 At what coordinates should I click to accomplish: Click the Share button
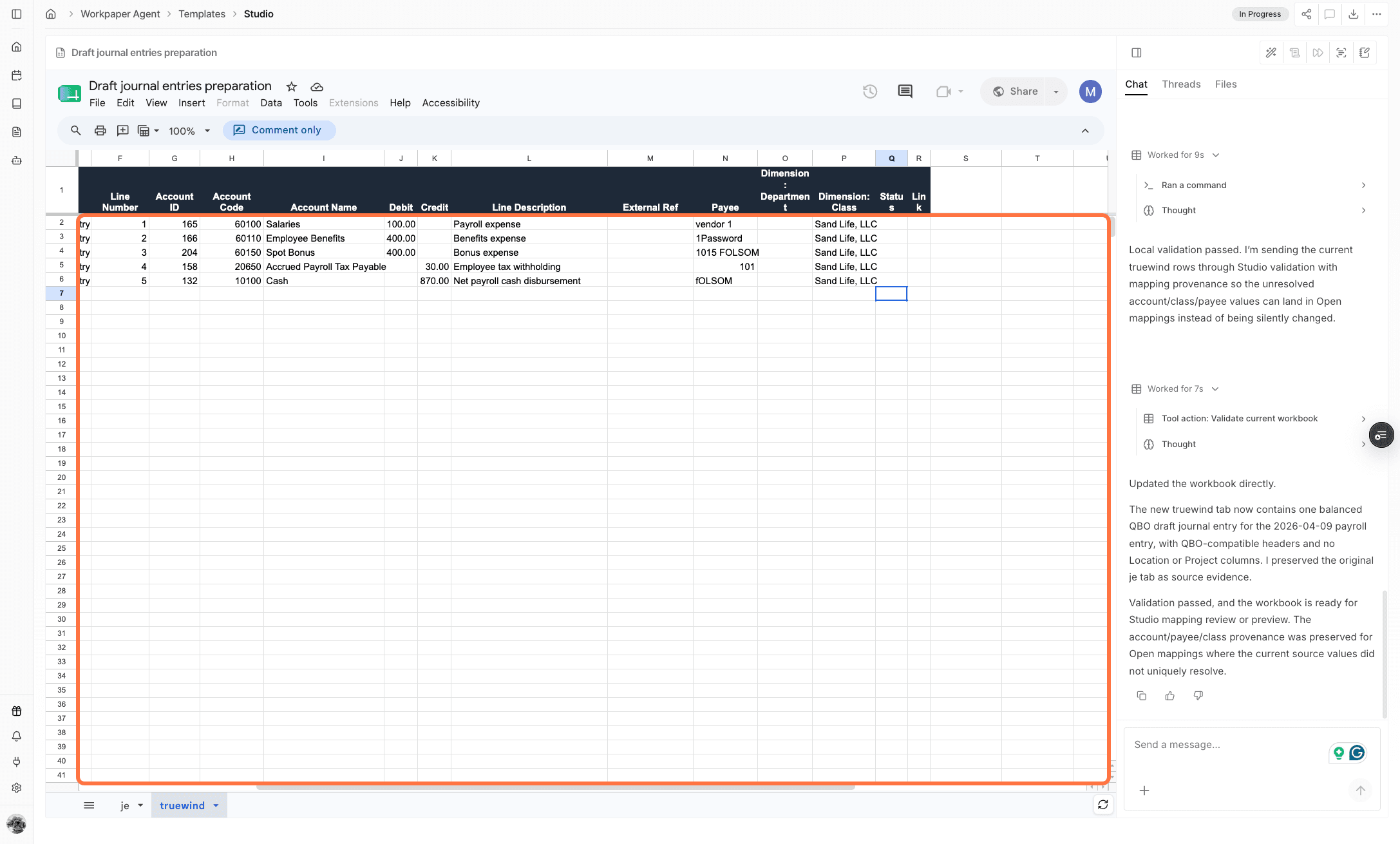tap(1015, 91)
